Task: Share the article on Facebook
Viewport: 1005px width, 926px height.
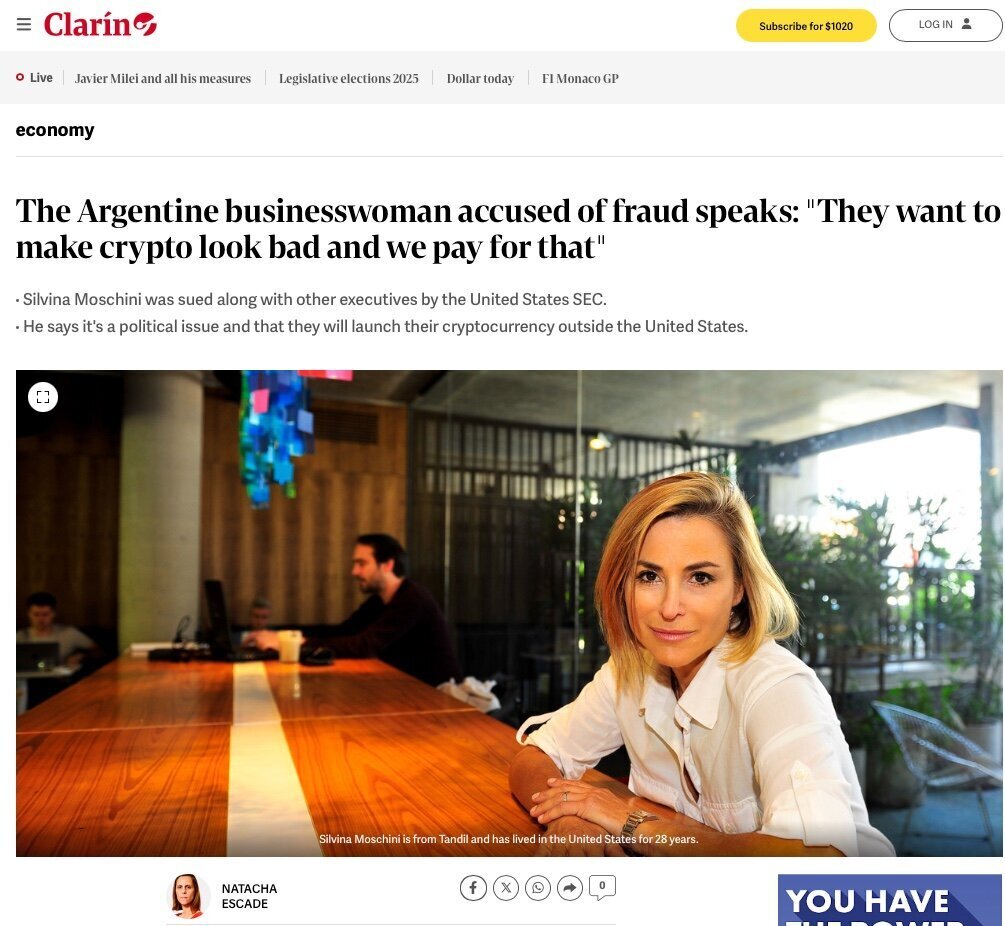Action: point(473,888)
